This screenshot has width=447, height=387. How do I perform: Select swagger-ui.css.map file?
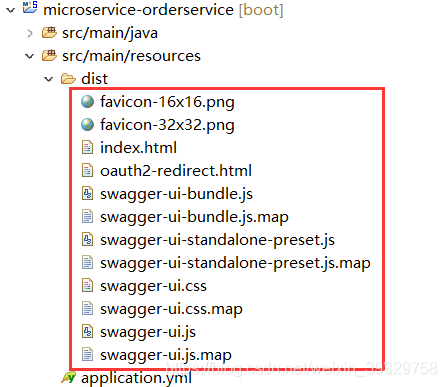click(x=171, y=309)
